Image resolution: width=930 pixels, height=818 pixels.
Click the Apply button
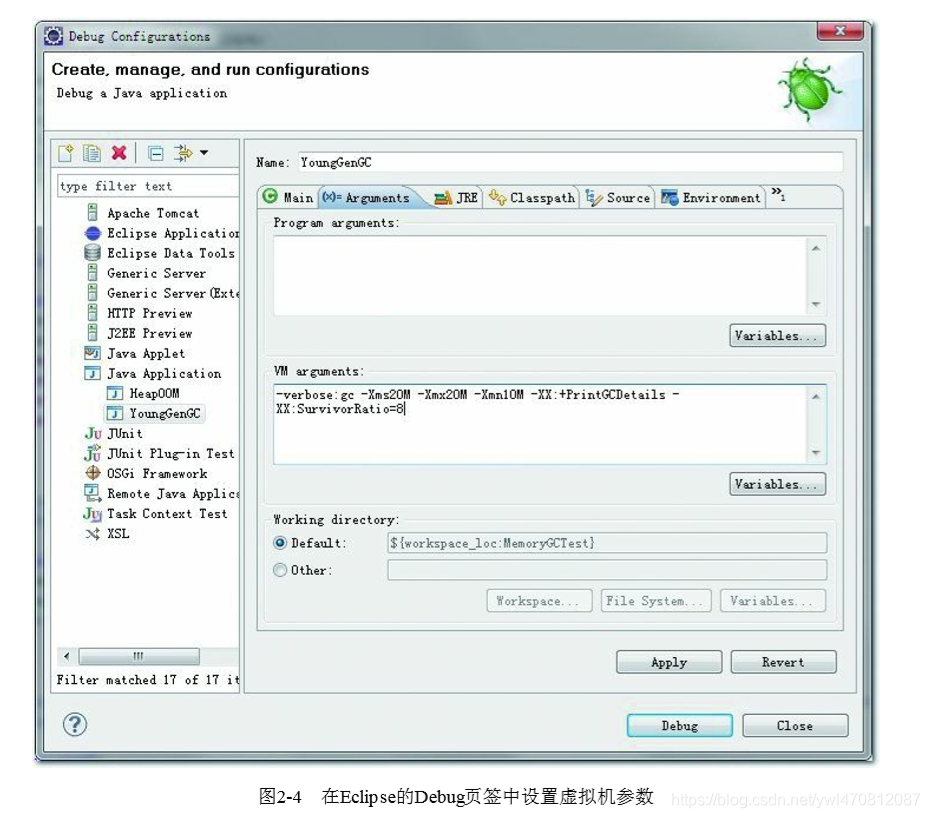pos(669,662)
